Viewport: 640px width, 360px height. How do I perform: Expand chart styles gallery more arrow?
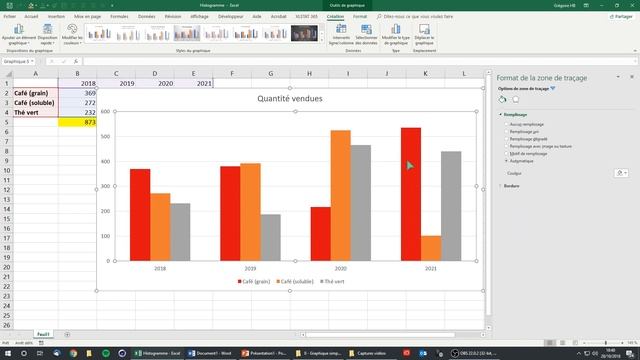click(x=322, y=40)
